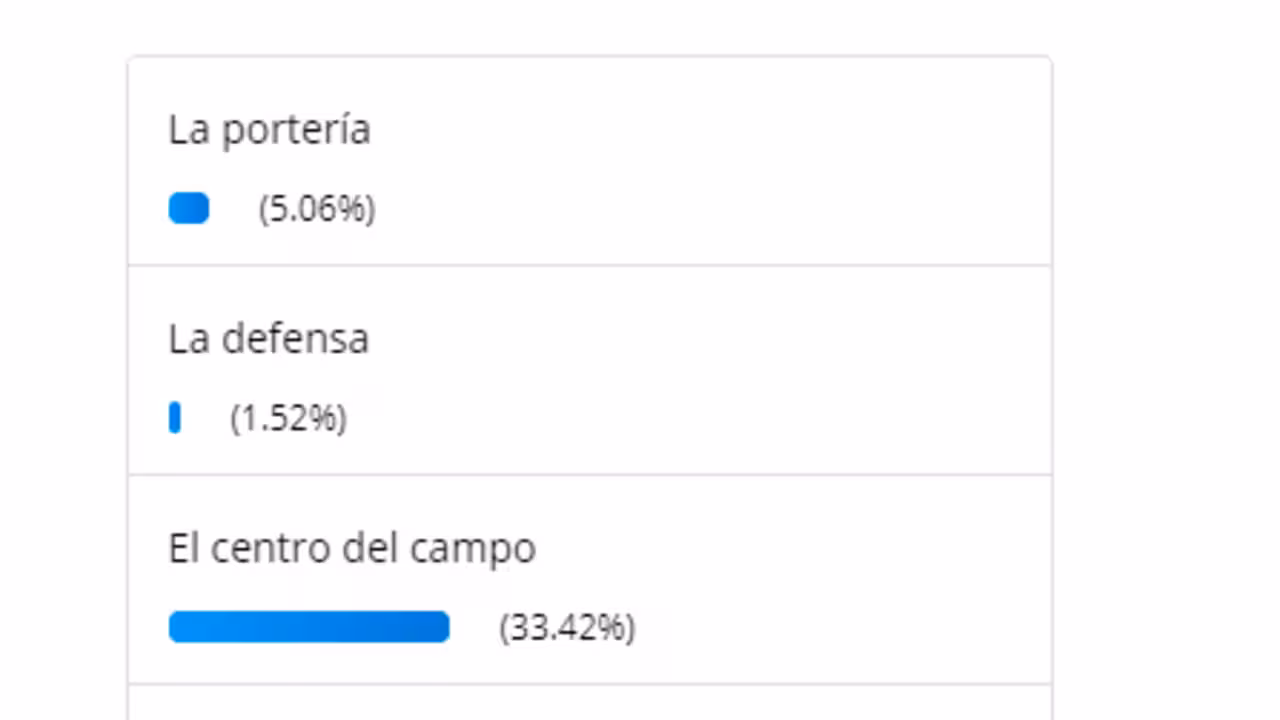Viewport: 1280px width, 720px height.
Task: Click divider between La defensa and El centro
Action: pyautogui.click(x=590, y=474)
